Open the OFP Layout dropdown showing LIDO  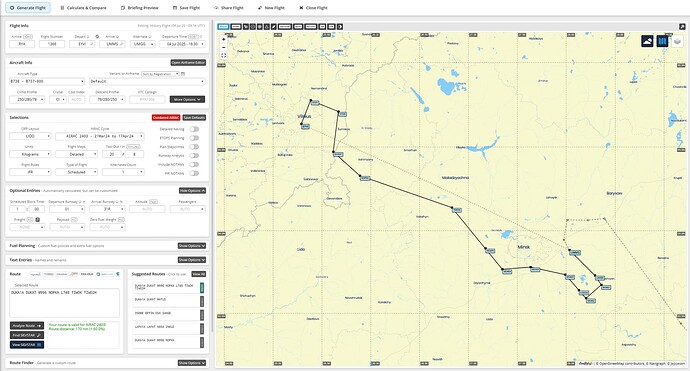pos(30,136)
